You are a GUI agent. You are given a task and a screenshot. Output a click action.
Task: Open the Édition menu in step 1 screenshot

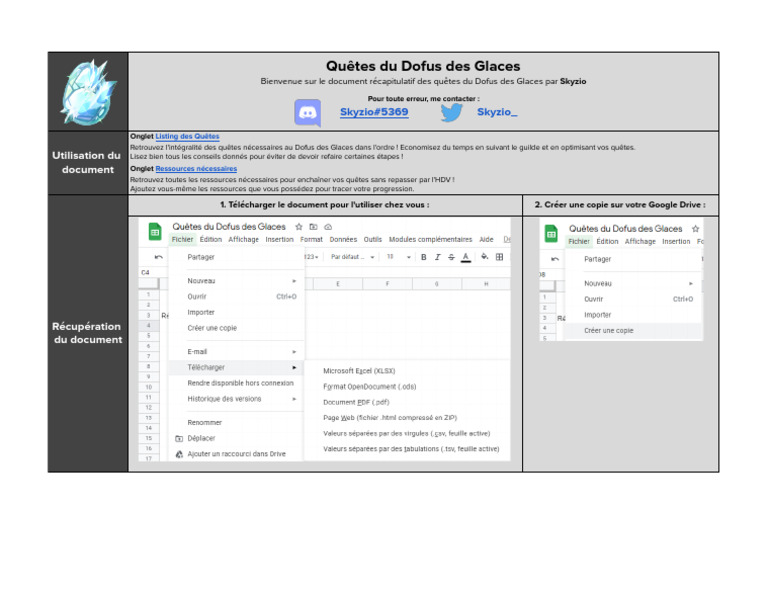[x=211, y=239]
